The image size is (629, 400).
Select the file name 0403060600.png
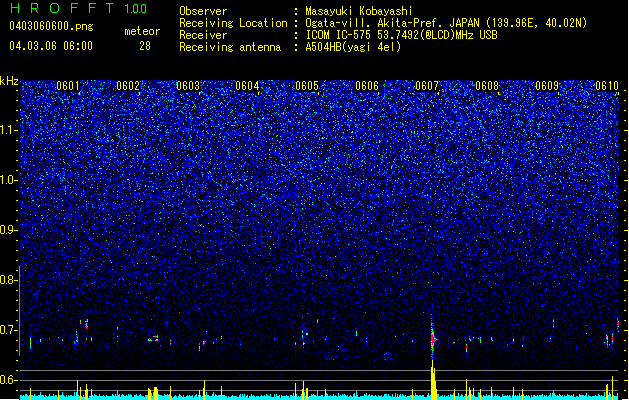pos(51,26)
